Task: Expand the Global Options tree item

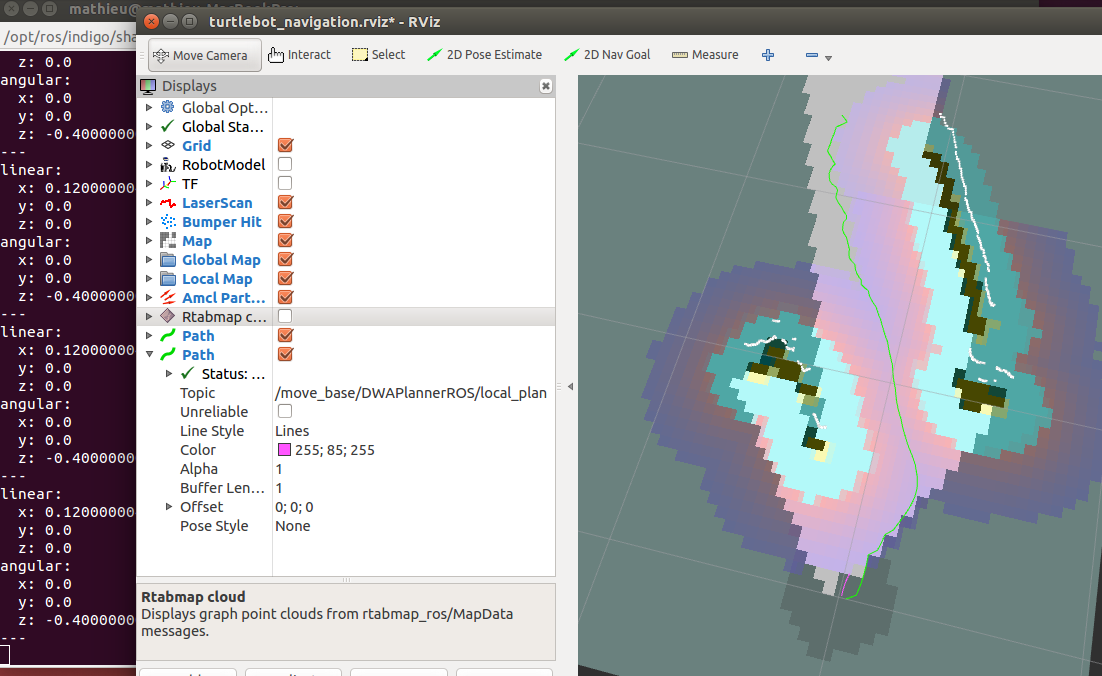Action: tap(150, 108)
